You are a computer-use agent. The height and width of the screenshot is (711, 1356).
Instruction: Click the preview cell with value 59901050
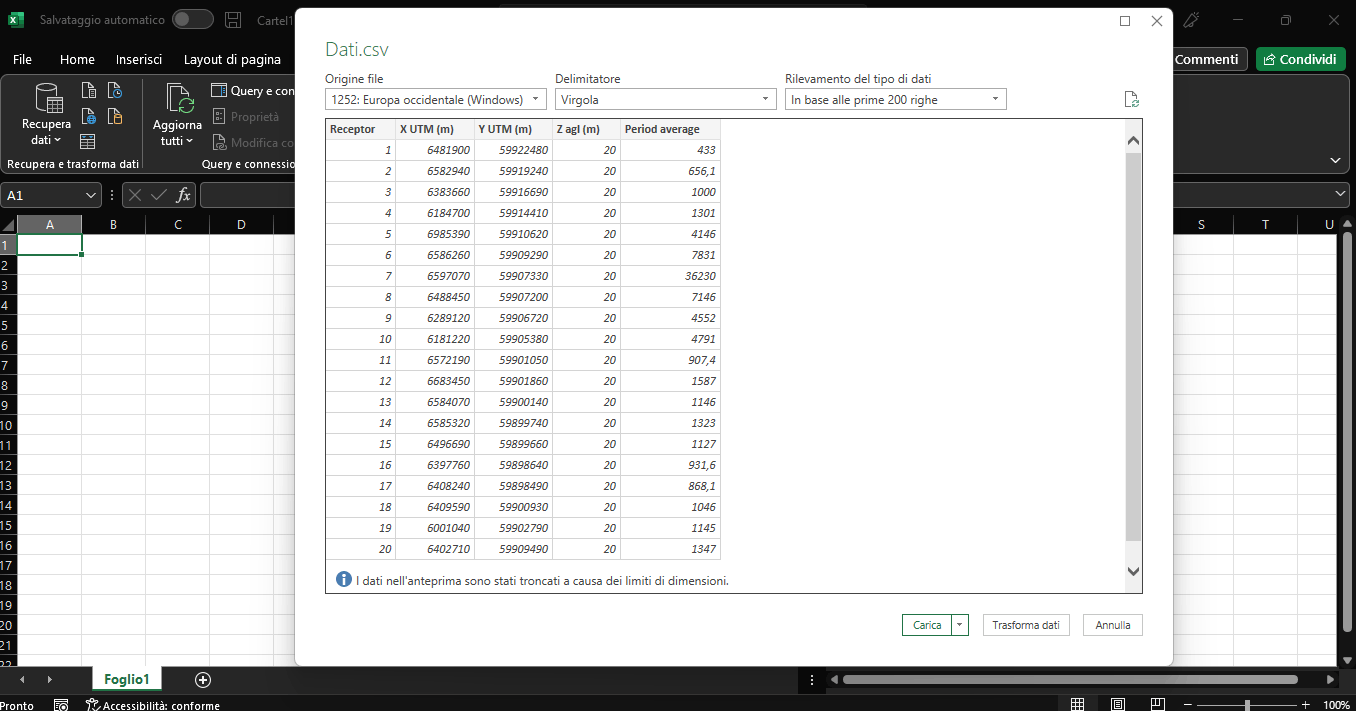coord(514,360)
